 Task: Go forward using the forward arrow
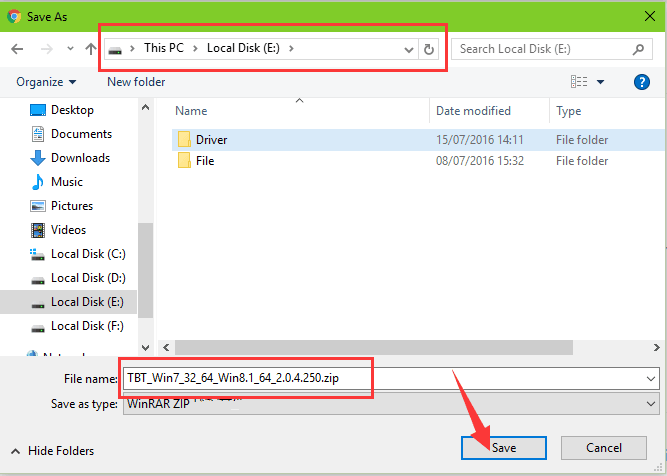[46, 49]
